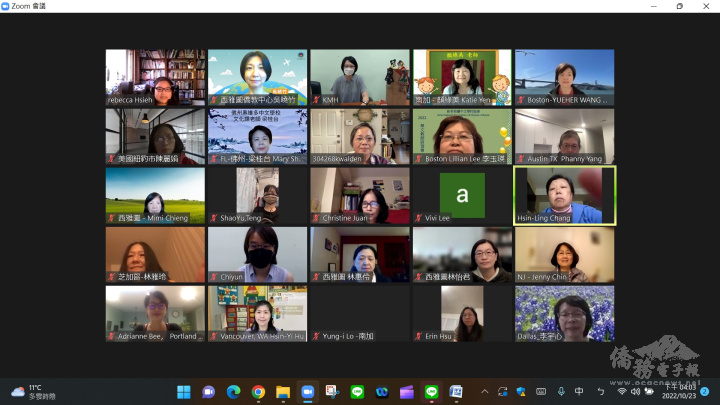Expand hidden system tray icons chevron
Image resolution: width=720 pixels, height=405 pixels.
(x=484, y=391)
